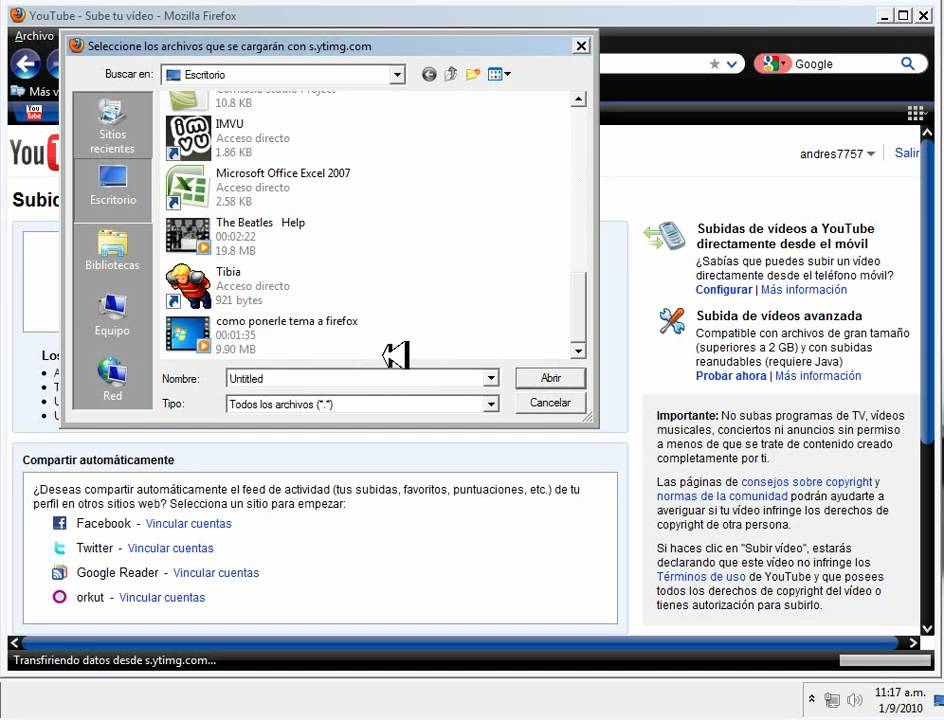The height and width of the screenshot is (720, 944).
Task: Click the Firefox back arrow button
Action: [x=25, y=63]
